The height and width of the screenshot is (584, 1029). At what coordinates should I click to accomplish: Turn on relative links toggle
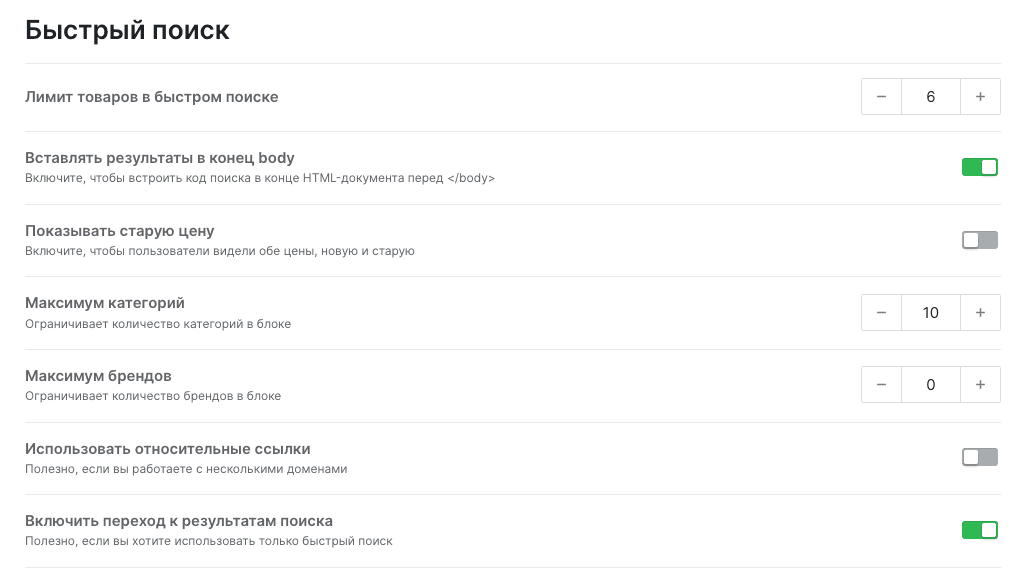(980, 457)
